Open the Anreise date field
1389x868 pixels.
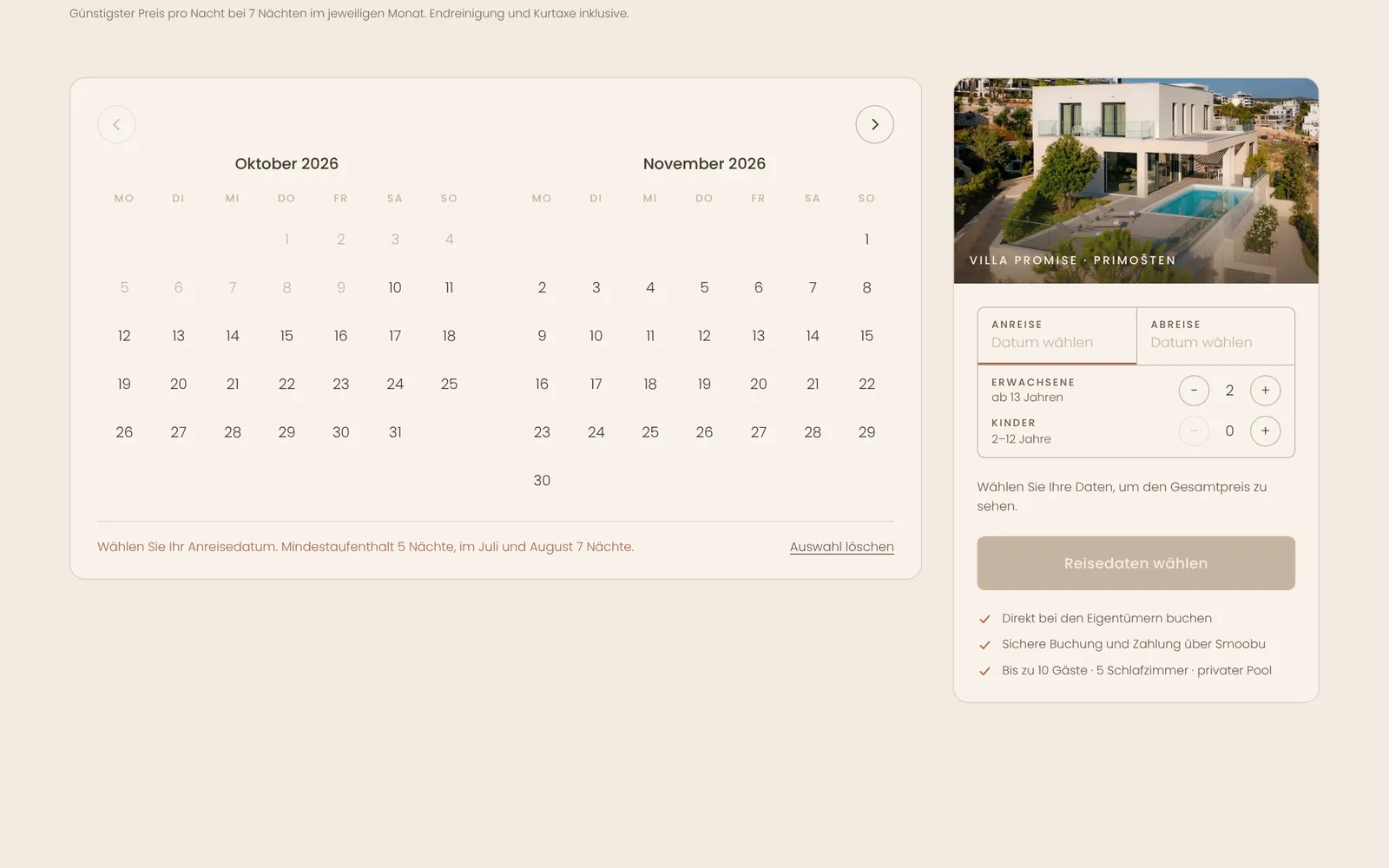tap(1057, 336)
